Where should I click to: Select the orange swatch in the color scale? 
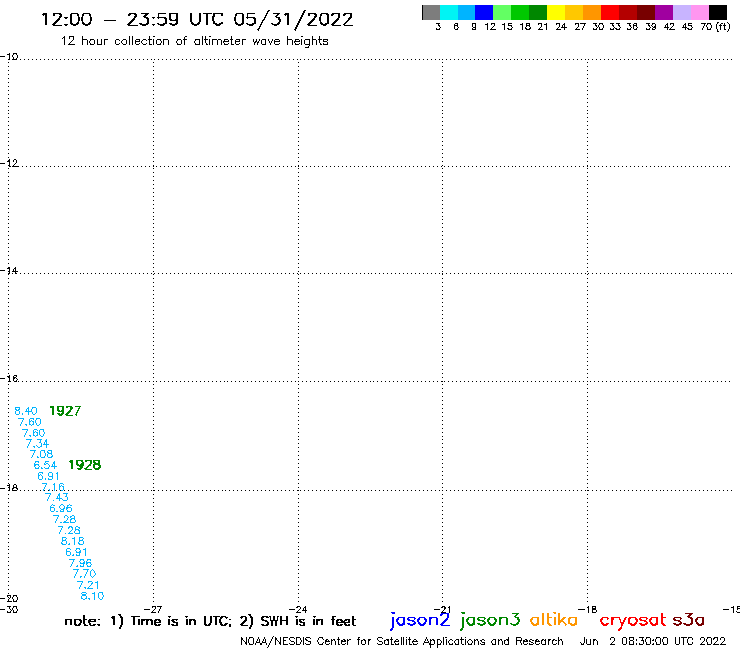(592, 12)
